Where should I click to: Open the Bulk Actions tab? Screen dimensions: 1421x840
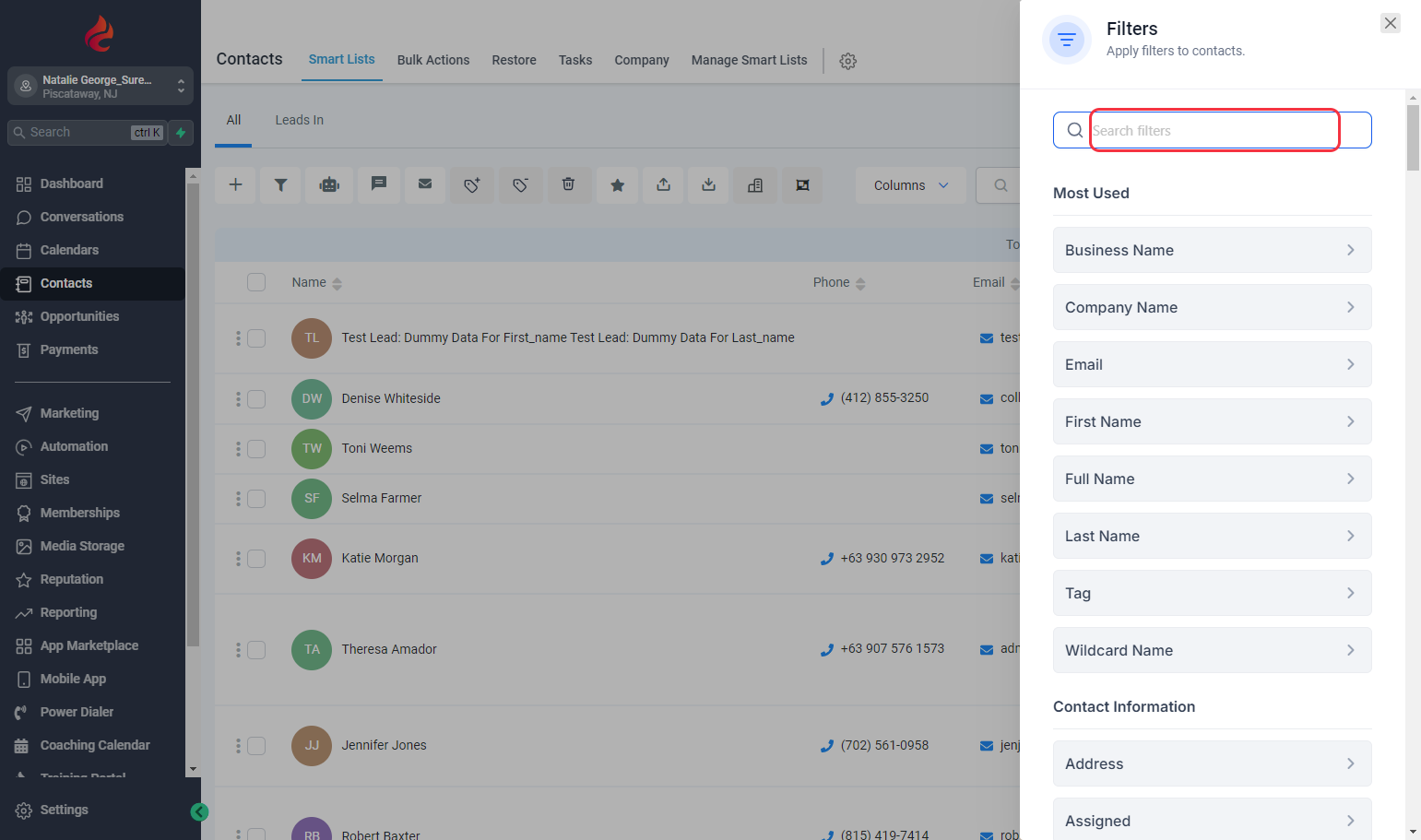tap(433, 60)
